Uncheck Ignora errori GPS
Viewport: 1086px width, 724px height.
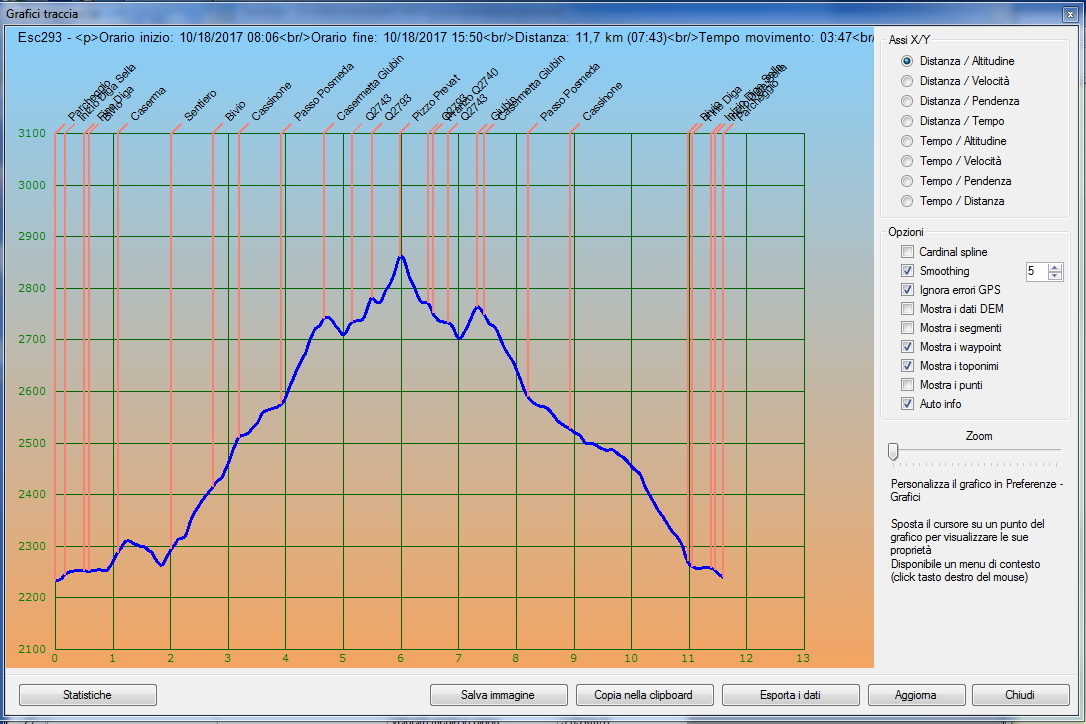tap(907, 290)
